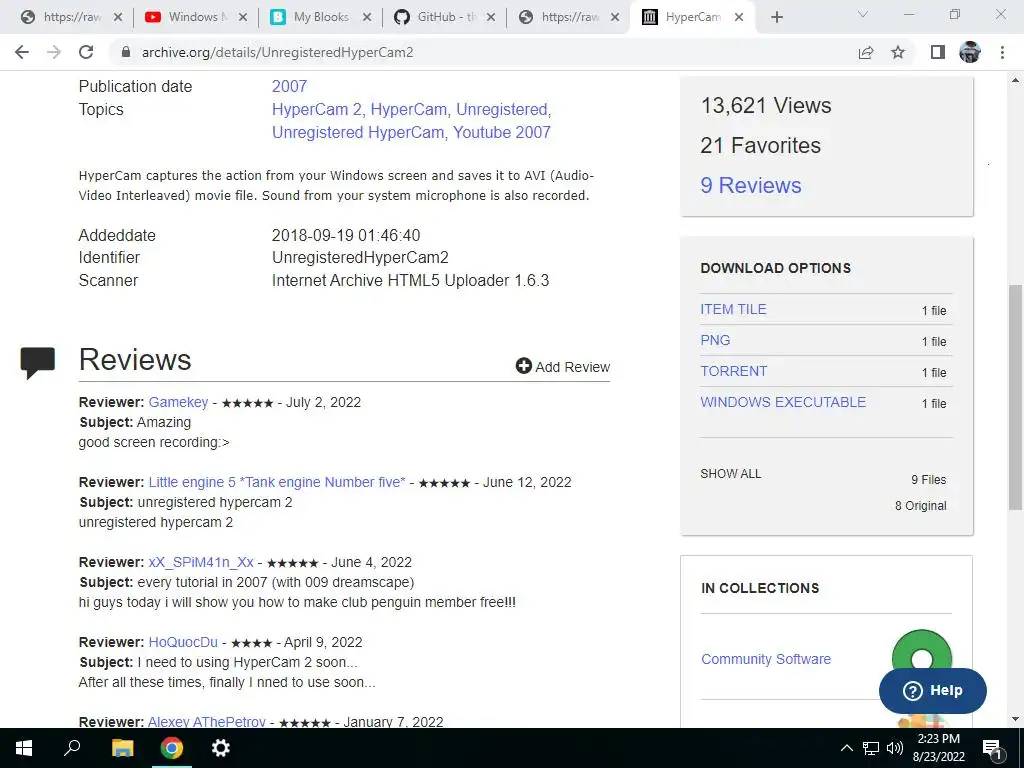Open the Windows Start menu
The image size is (1024, 768).
(x=24, y=748)
